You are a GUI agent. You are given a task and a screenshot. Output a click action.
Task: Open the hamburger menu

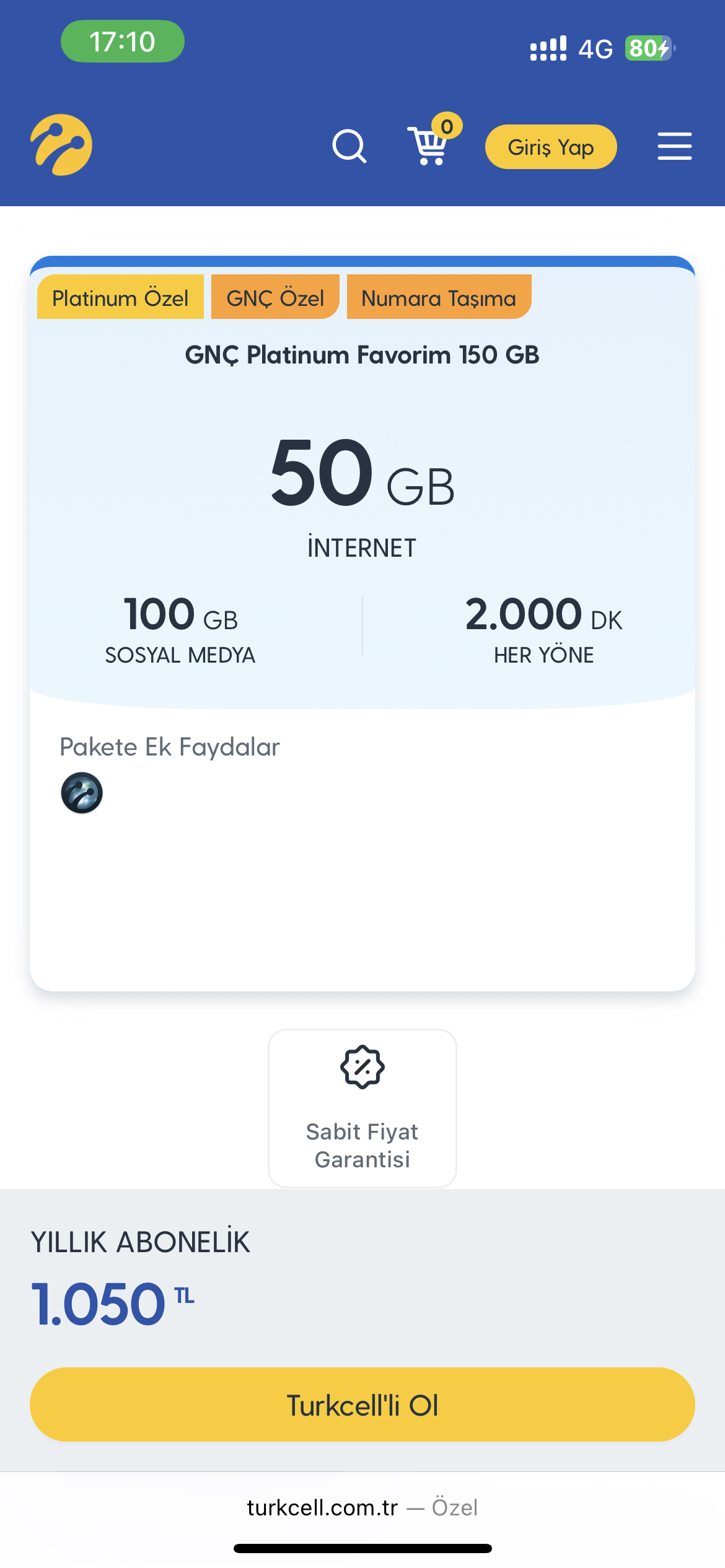click(x=674, y=146)
